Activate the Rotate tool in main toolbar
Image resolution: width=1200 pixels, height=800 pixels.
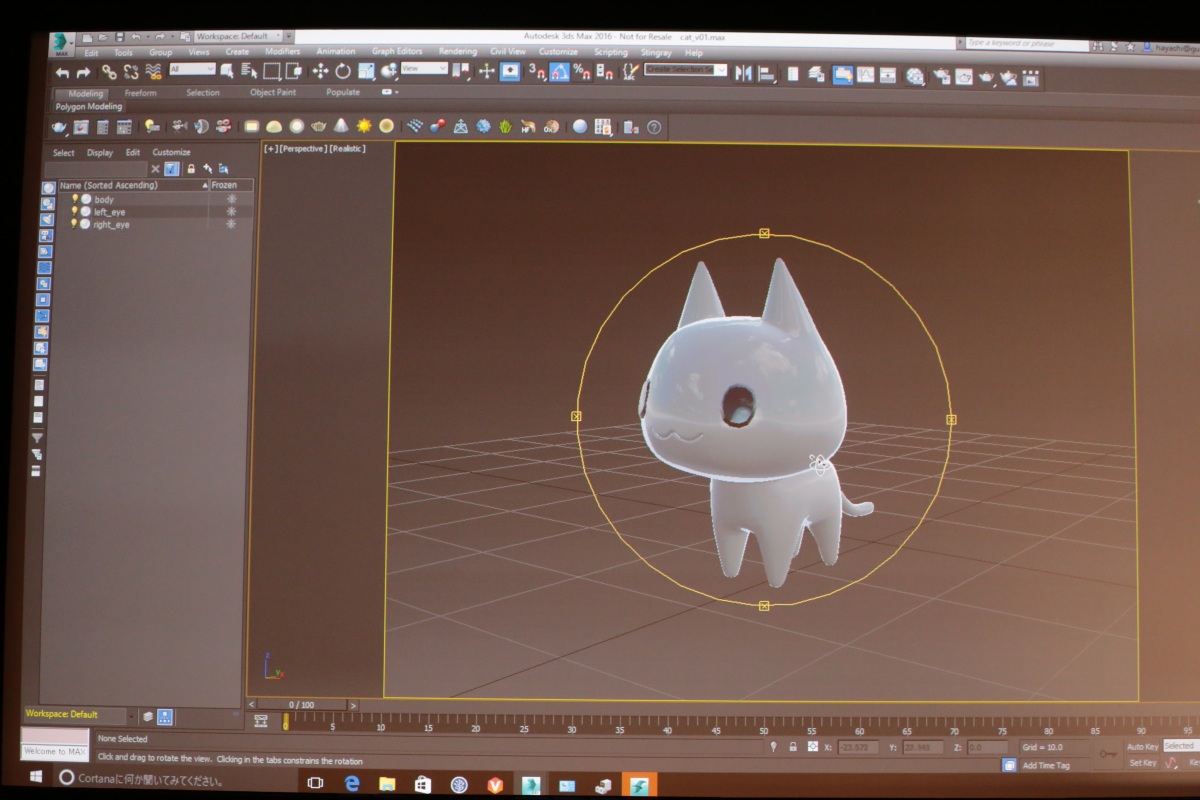pos(343,71)
